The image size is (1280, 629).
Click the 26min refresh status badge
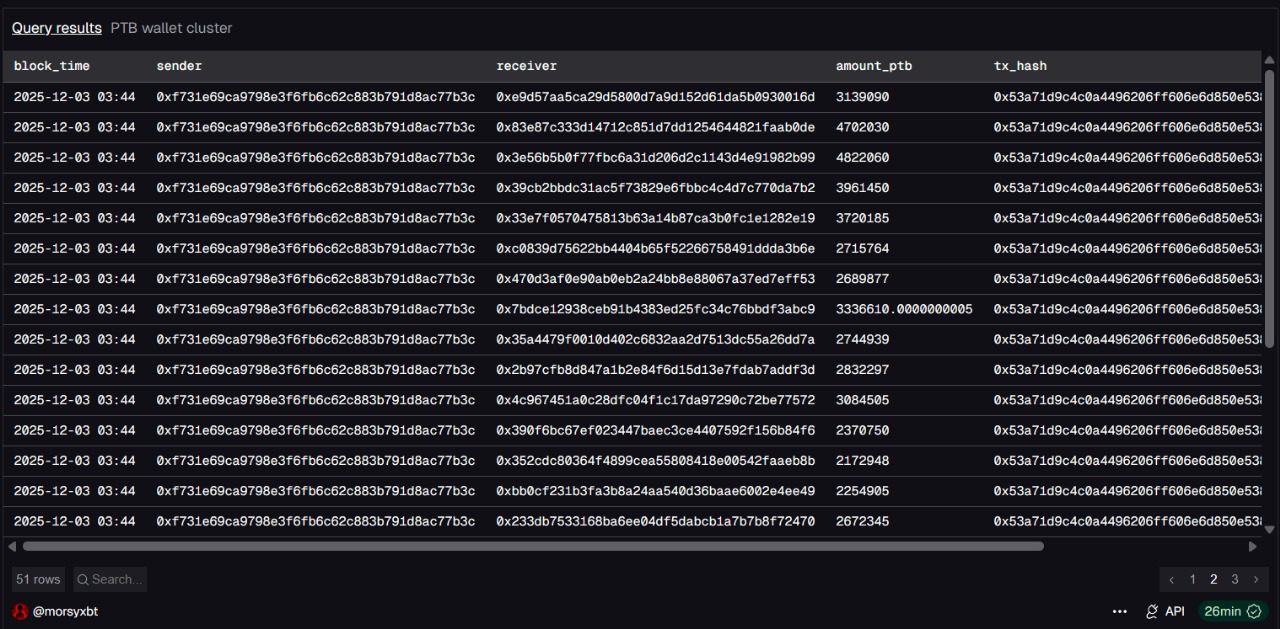pyautogui.click(x=1233, y=611)
